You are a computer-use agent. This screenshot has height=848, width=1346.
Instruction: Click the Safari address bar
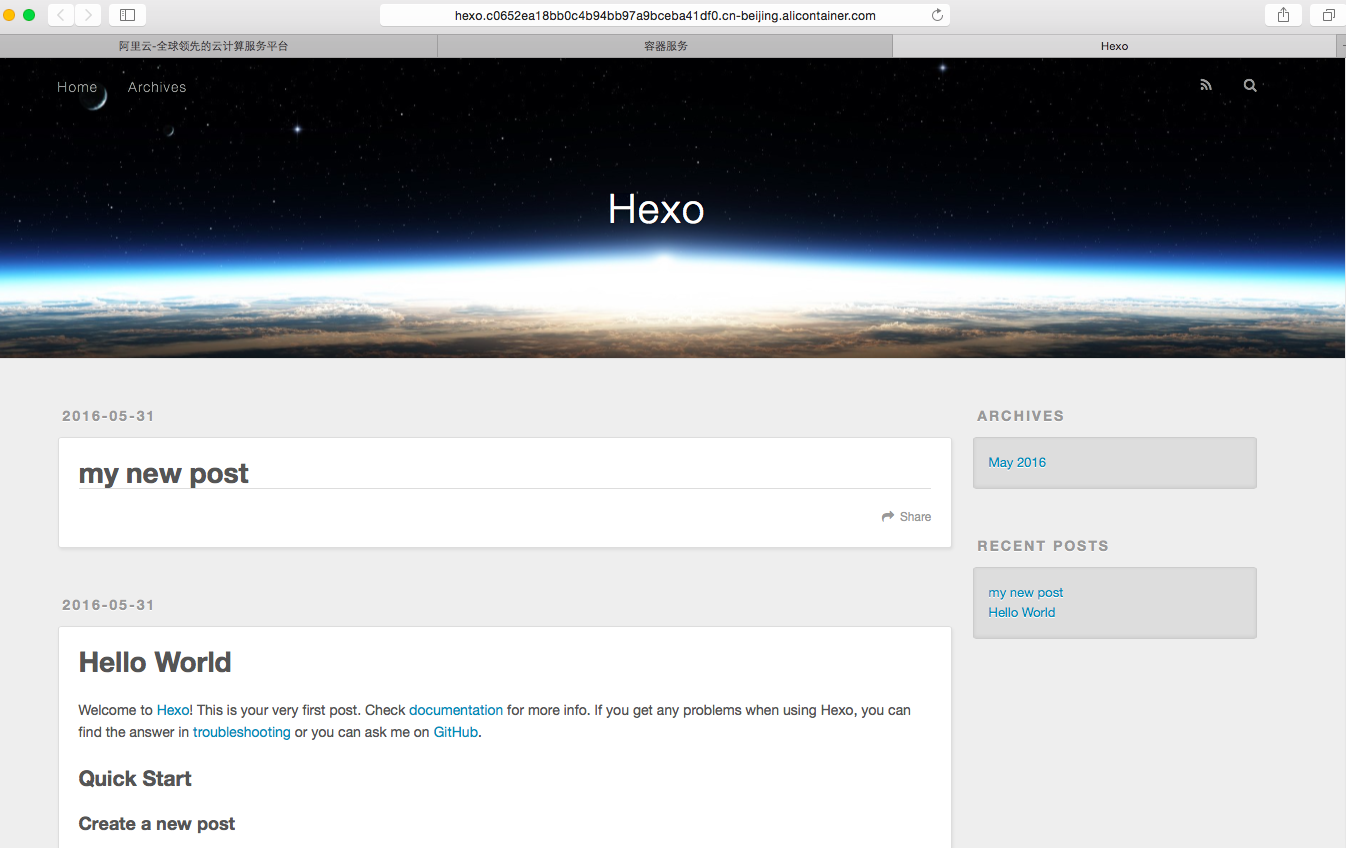(x=665, y=15)
